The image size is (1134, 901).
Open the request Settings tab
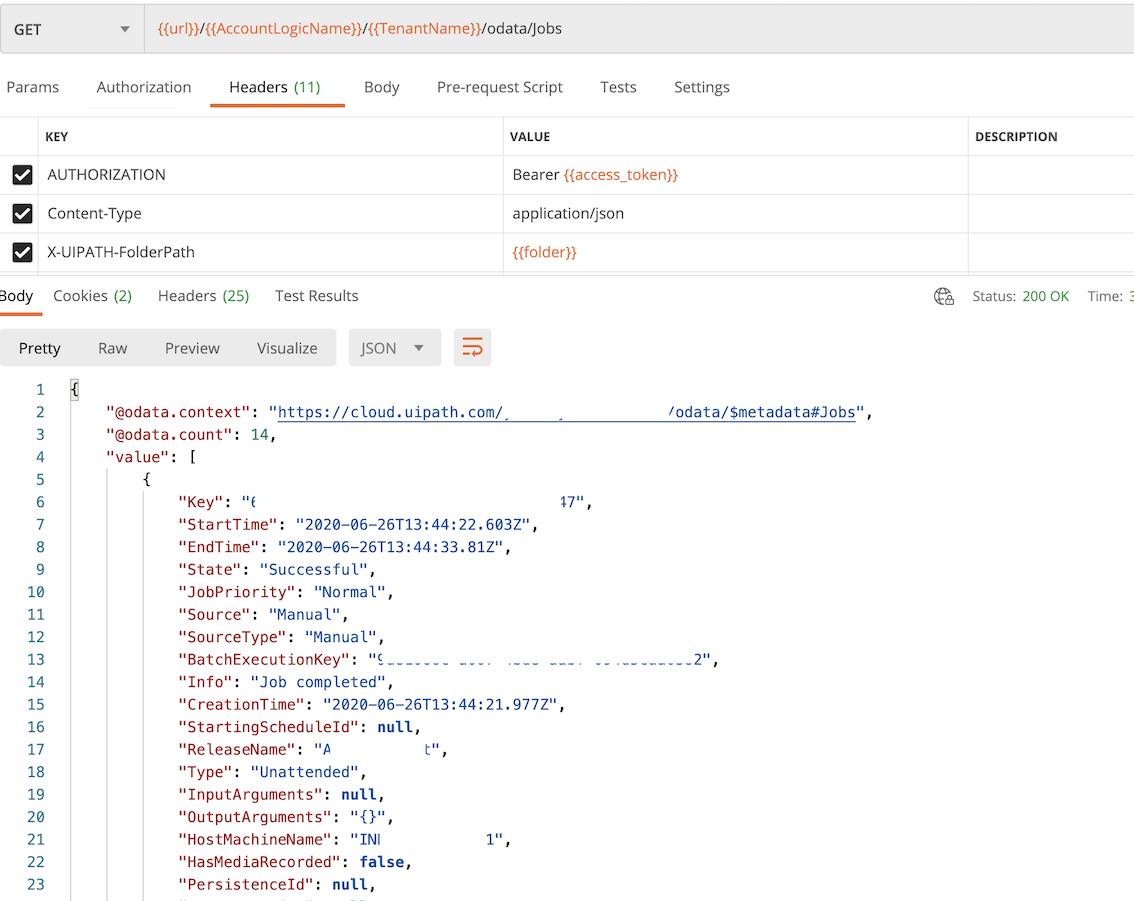pos(702,87)
